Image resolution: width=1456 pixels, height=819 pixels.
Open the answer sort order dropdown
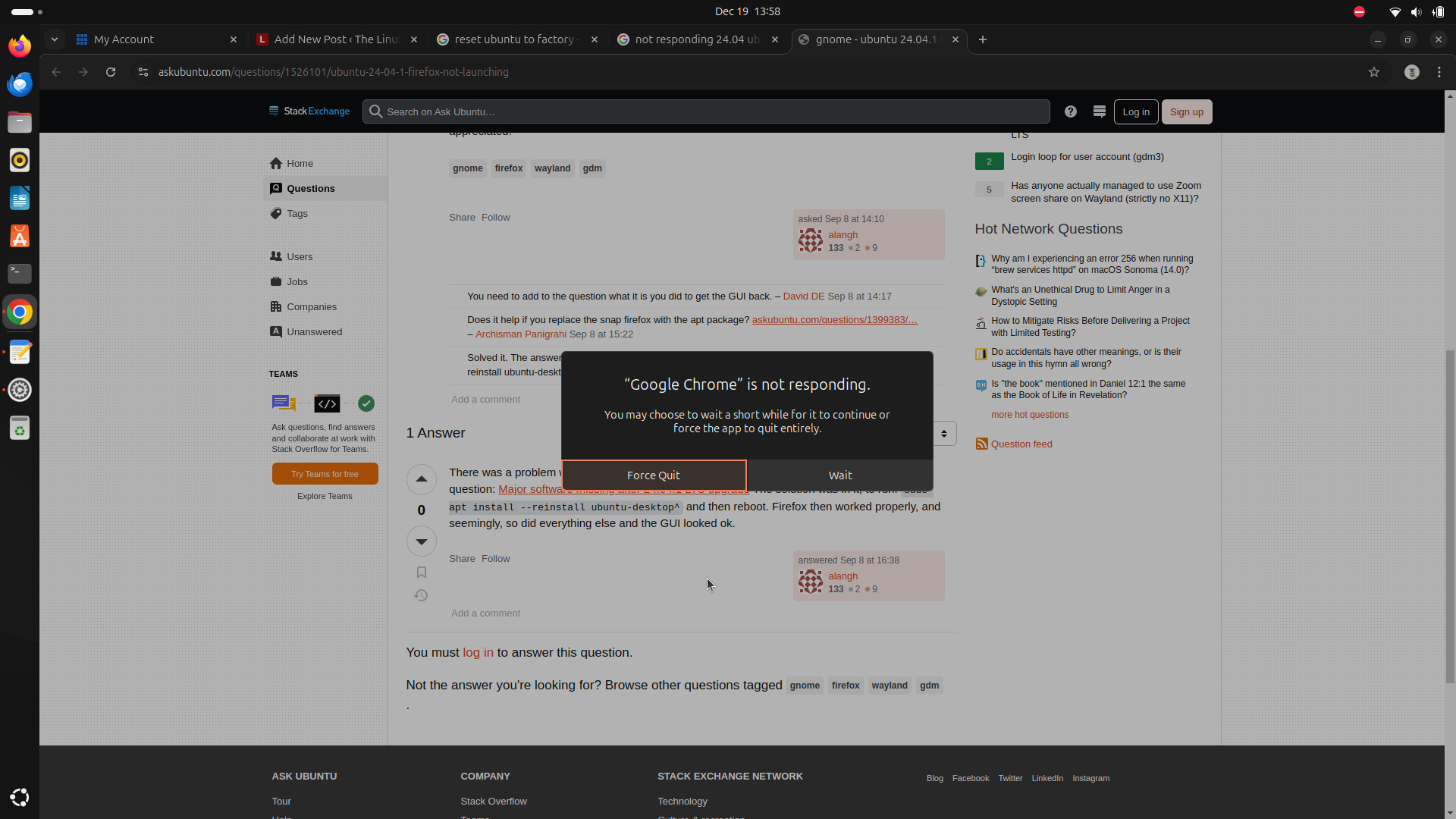click(x=944, y=434)
